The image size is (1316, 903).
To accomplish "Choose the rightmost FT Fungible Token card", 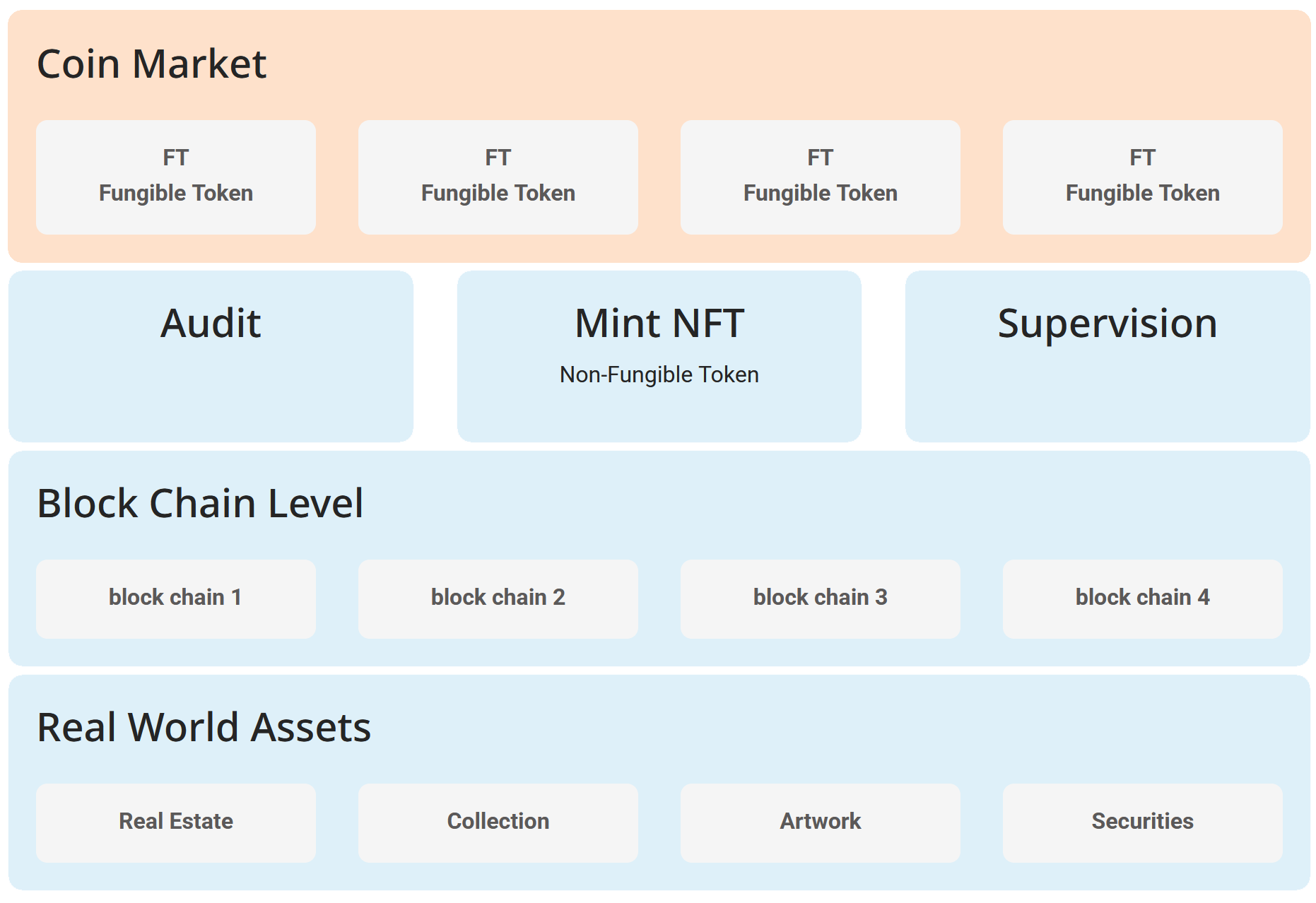I will click(x=1142, y=177).
